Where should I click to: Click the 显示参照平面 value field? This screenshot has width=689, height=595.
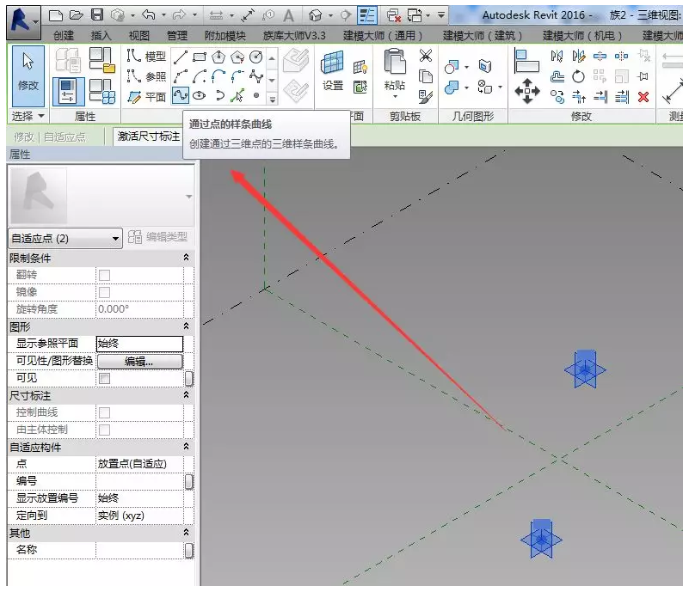139,343
